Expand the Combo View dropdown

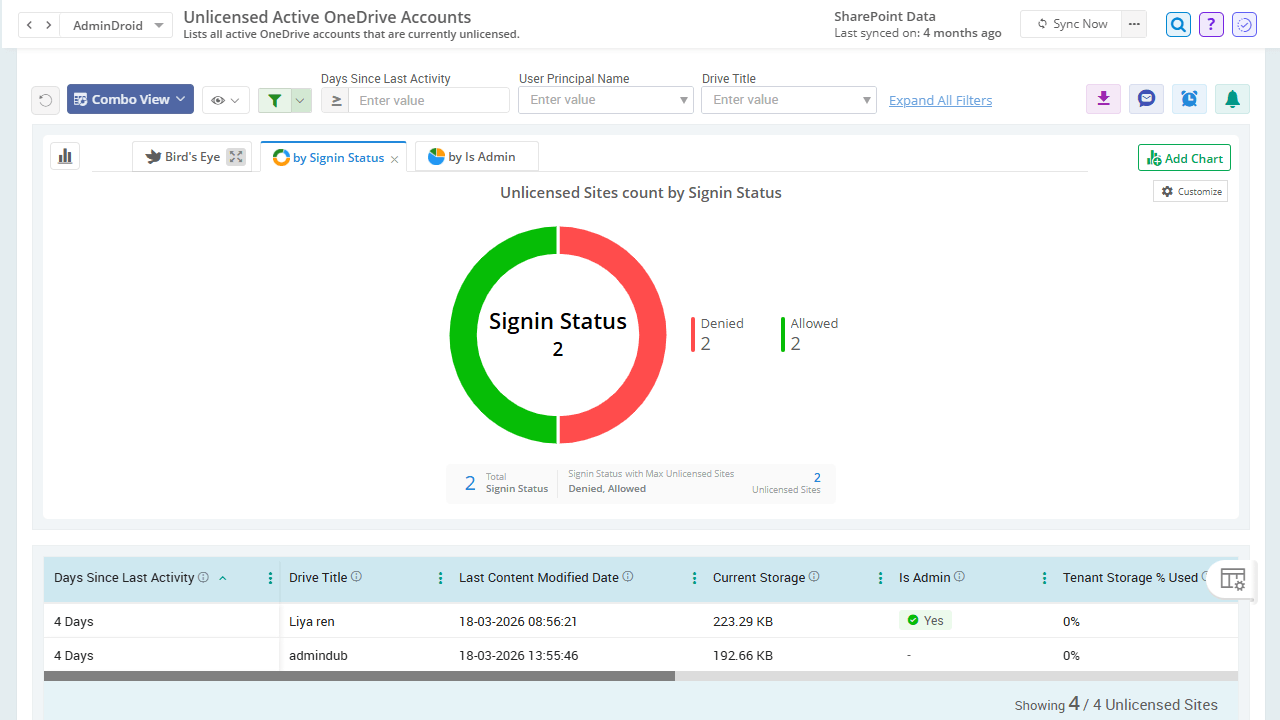click(x=130, y=99)
